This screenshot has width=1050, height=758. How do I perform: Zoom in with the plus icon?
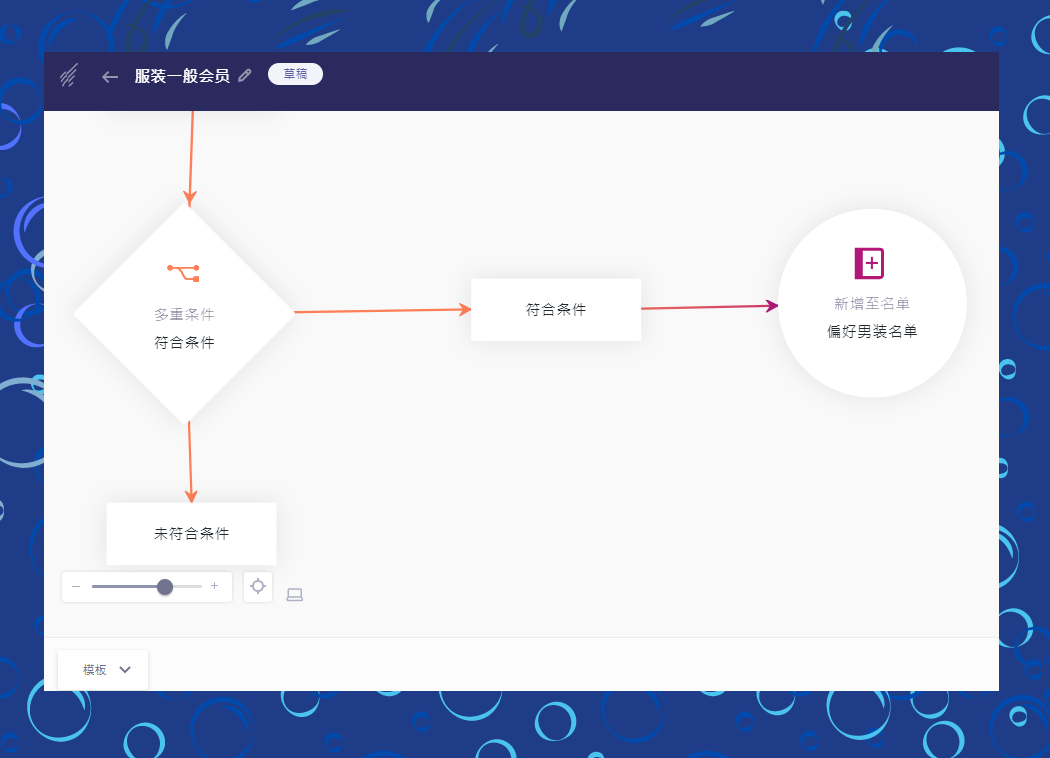(x=214, y=587)
